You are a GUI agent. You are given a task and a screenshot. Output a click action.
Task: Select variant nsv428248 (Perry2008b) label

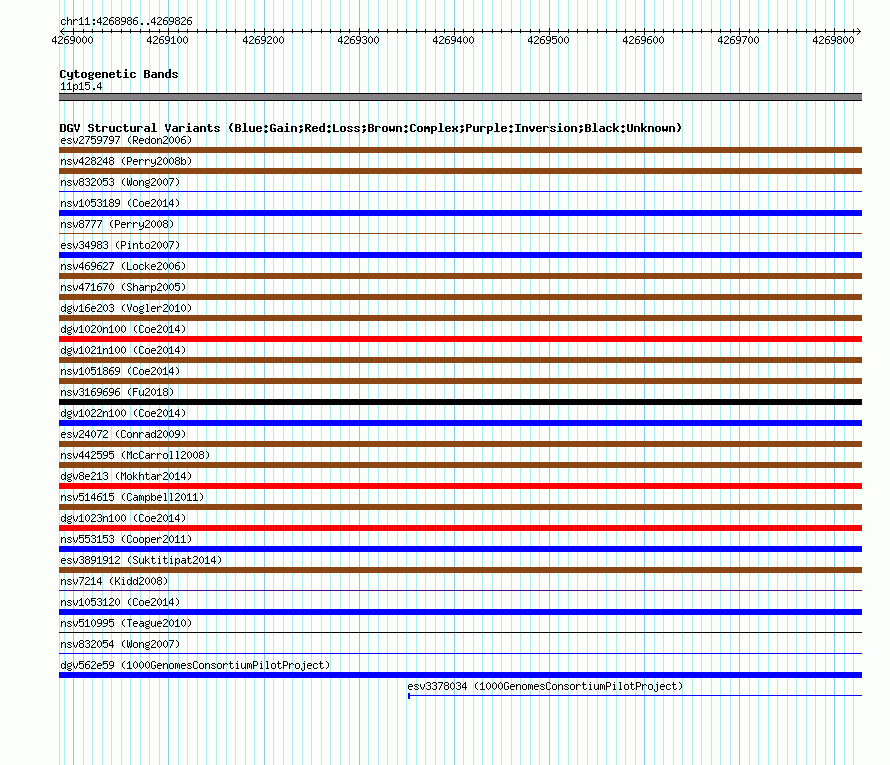coord(126,161)
